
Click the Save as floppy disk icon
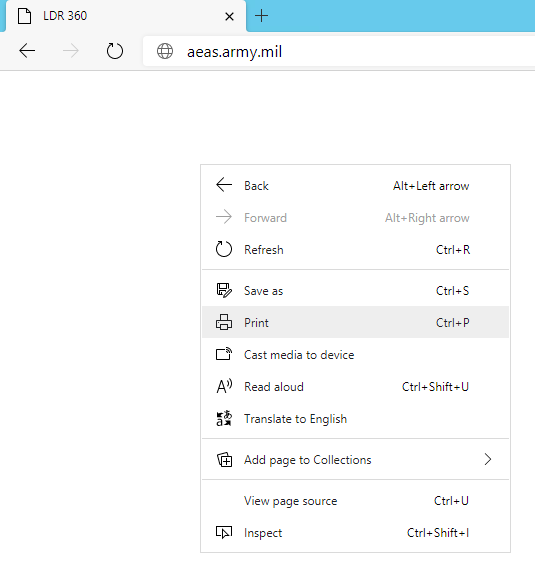(224, 291)
